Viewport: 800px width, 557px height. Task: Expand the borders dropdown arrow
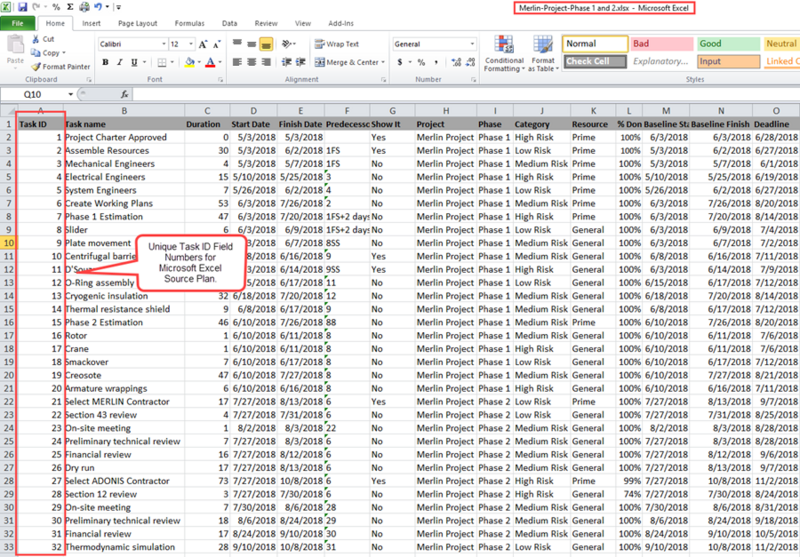172,62
